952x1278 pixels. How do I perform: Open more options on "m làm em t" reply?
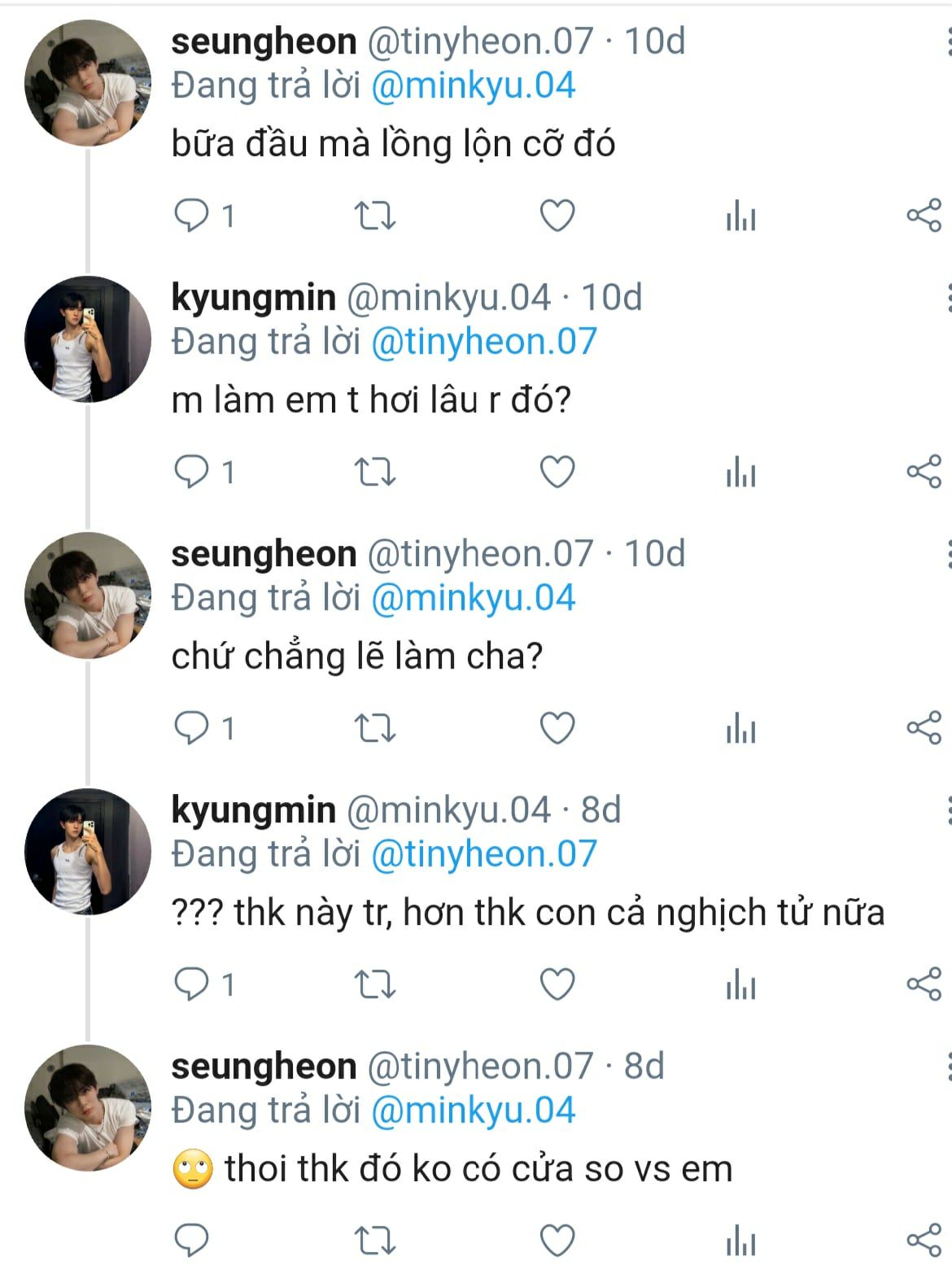point(947,298)
